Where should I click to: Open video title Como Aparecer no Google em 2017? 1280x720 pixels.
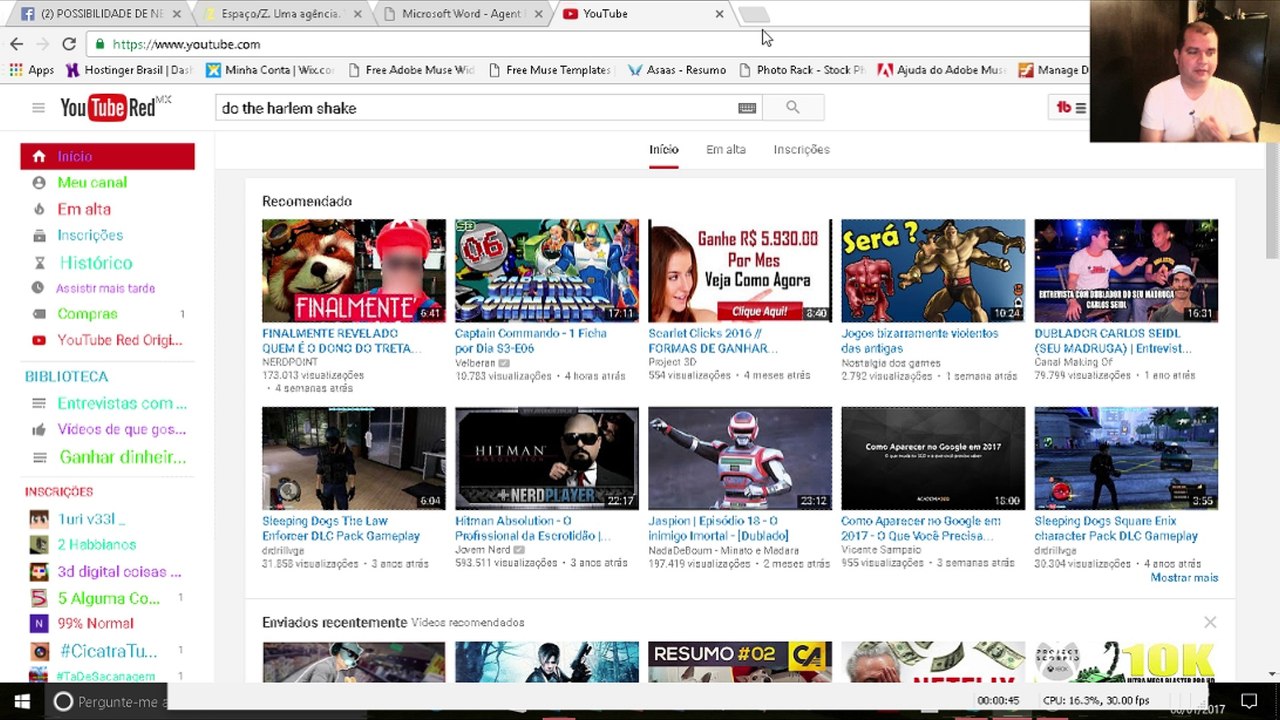tap(921, 528)
